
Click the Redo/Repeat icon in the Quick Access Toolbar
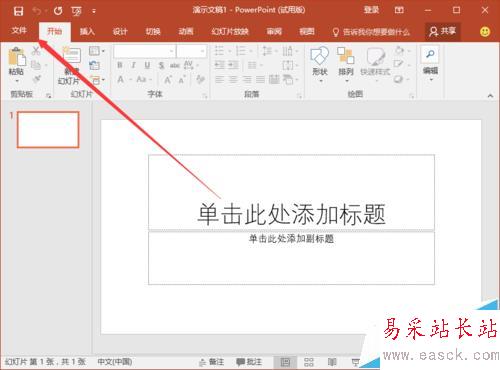[x=58, y=11]
